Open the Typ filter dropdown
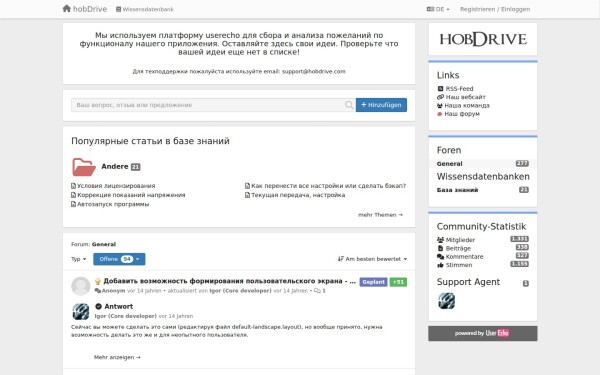The image size is (600, 375). point(78,259)
